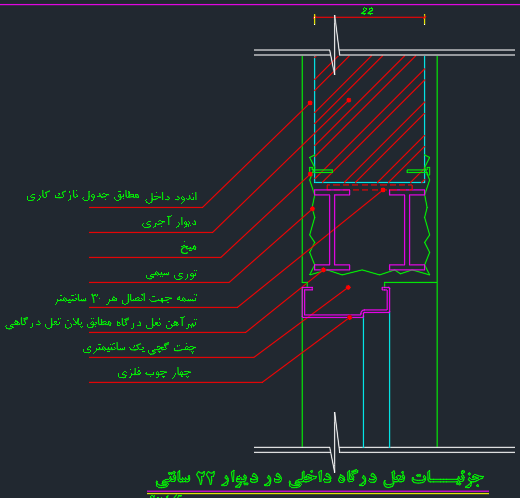
Task: Click the 'اندود داخل مطابق جدول نازک کاری' annotation
Action: tap(112, 196)
